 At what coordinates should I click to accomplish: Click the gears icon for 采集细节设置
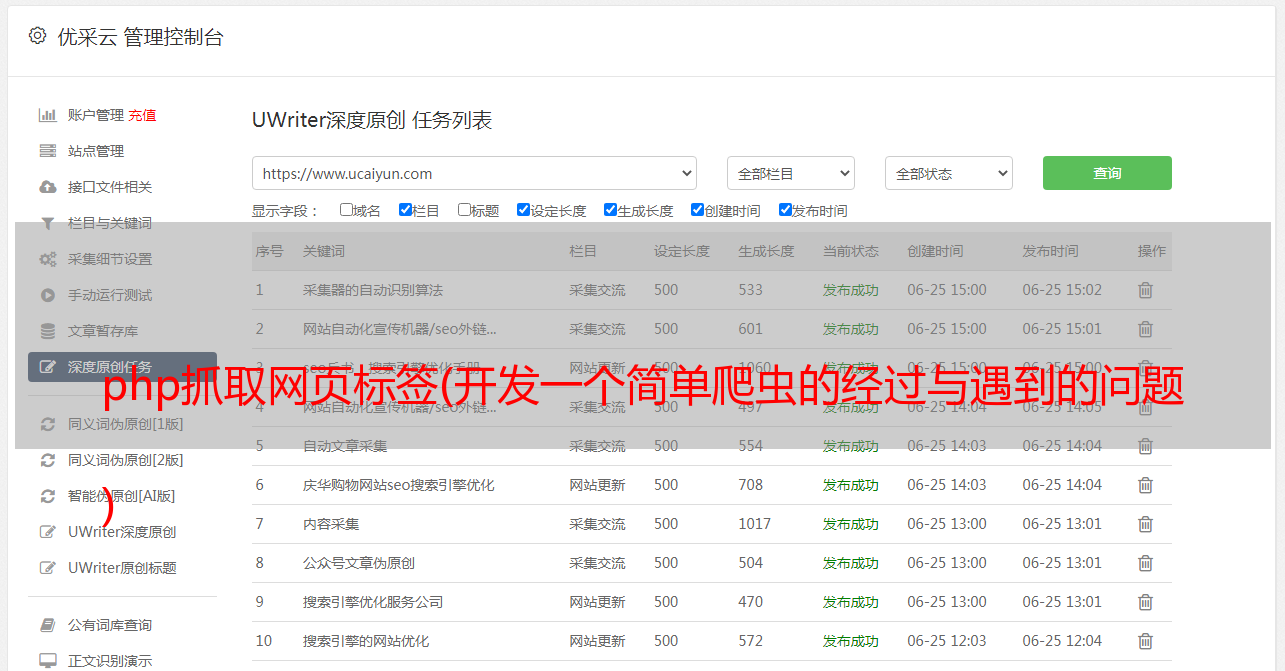click(x=47, y=259)
